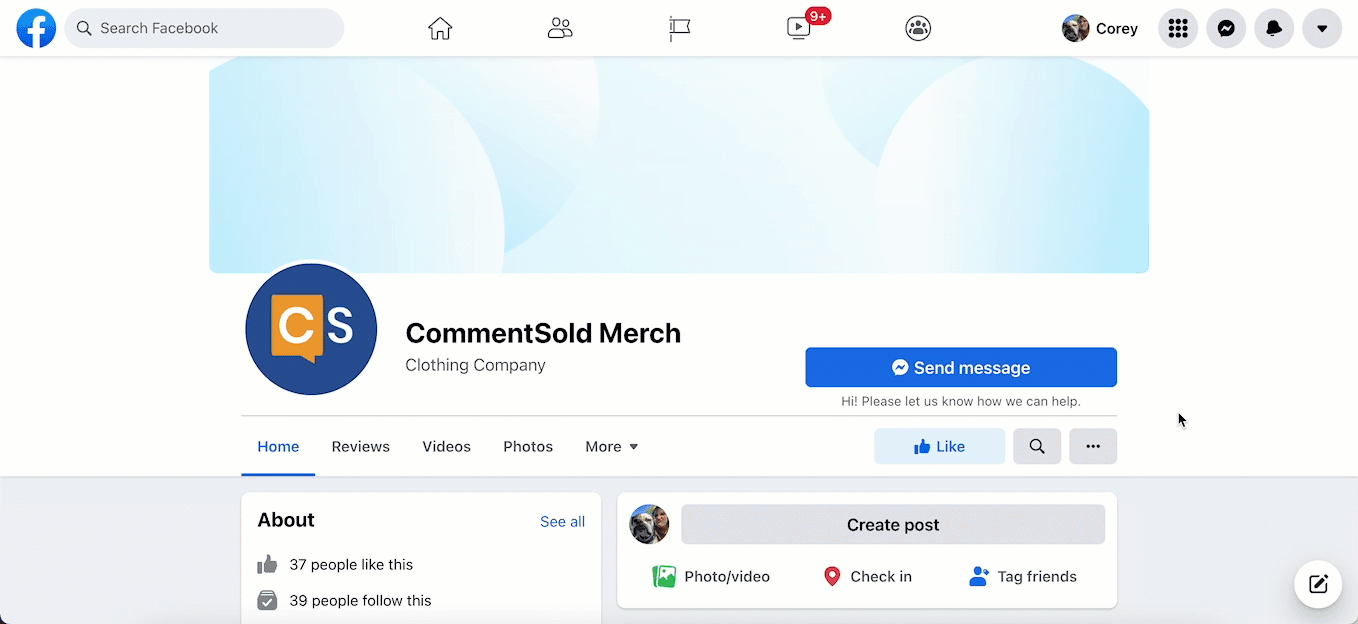Open the Watch video icon

799,28
